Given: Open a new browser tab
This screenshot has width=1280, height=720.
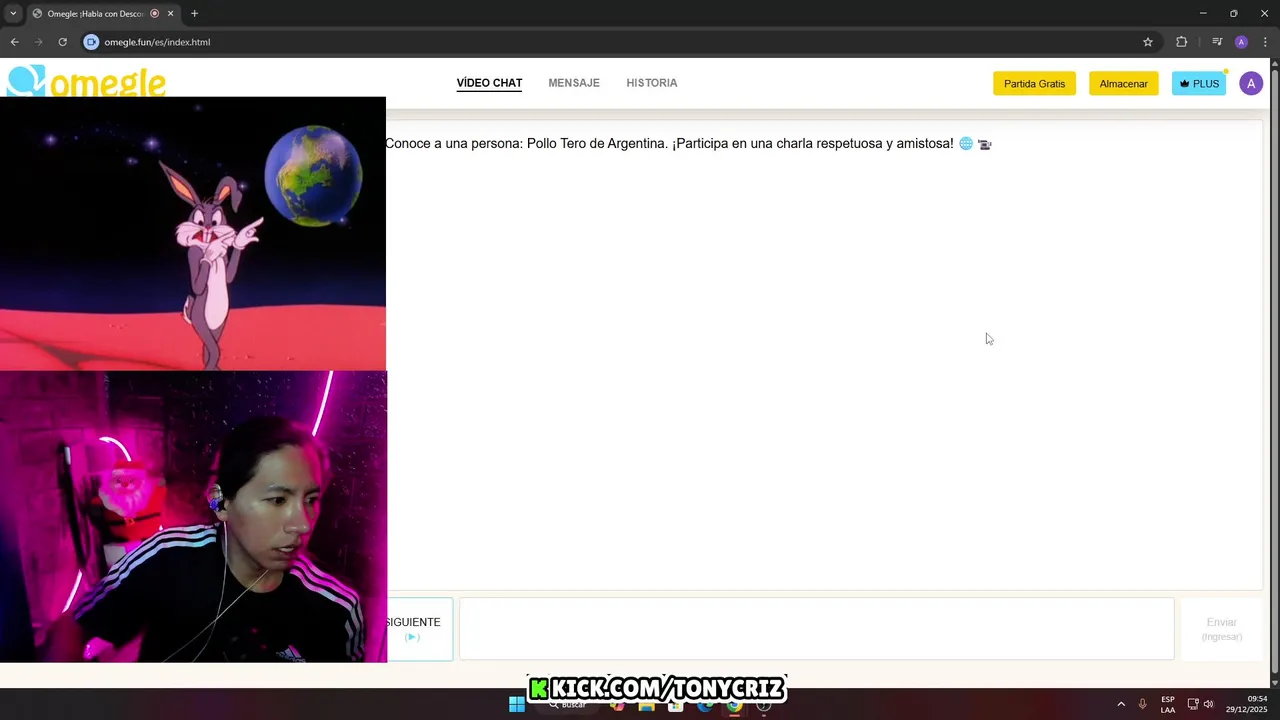Looking at the screenshot, I should tap(194, 14).
